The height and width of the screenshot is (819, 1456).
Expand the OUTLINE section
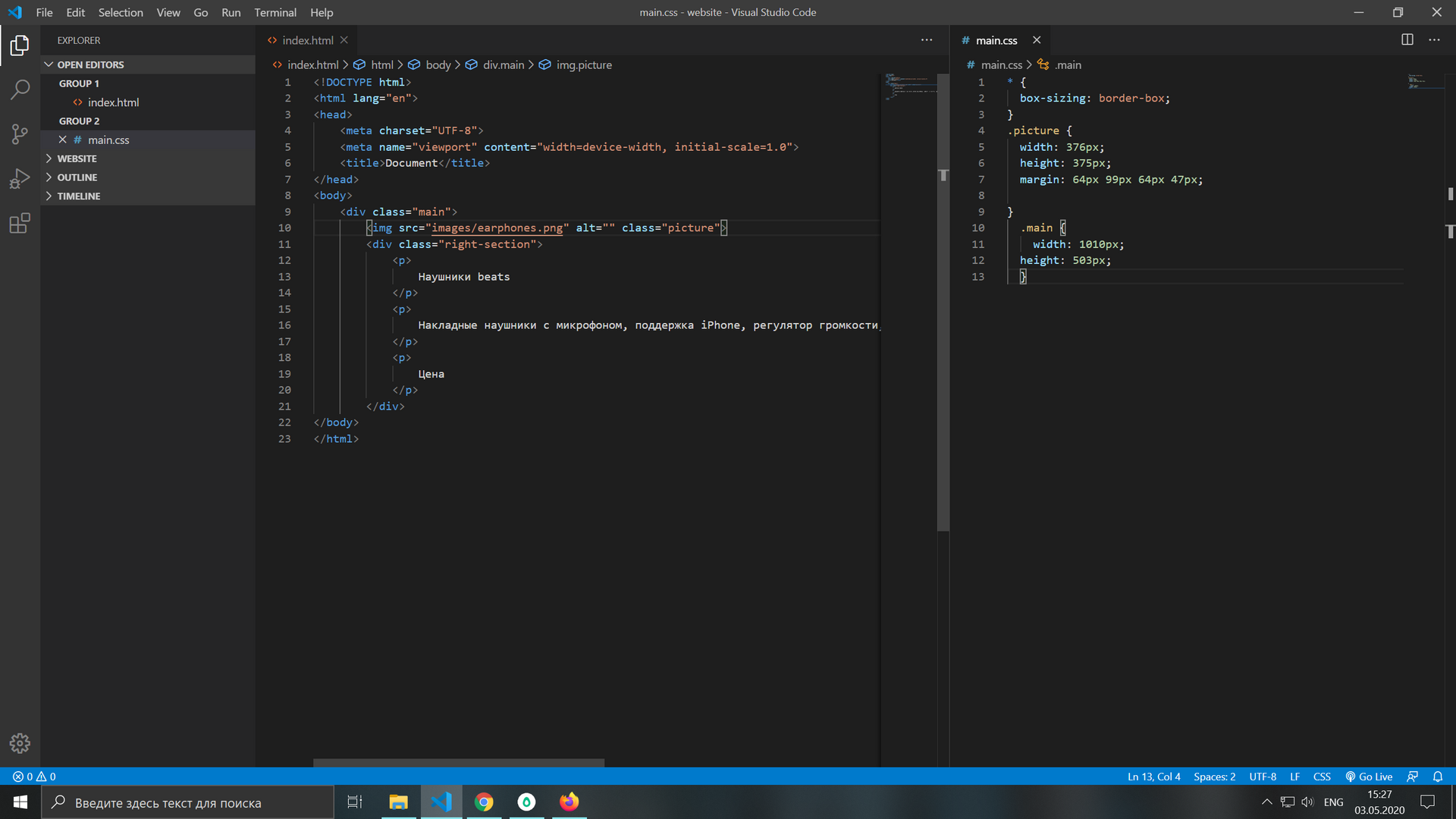coord(148,177)
